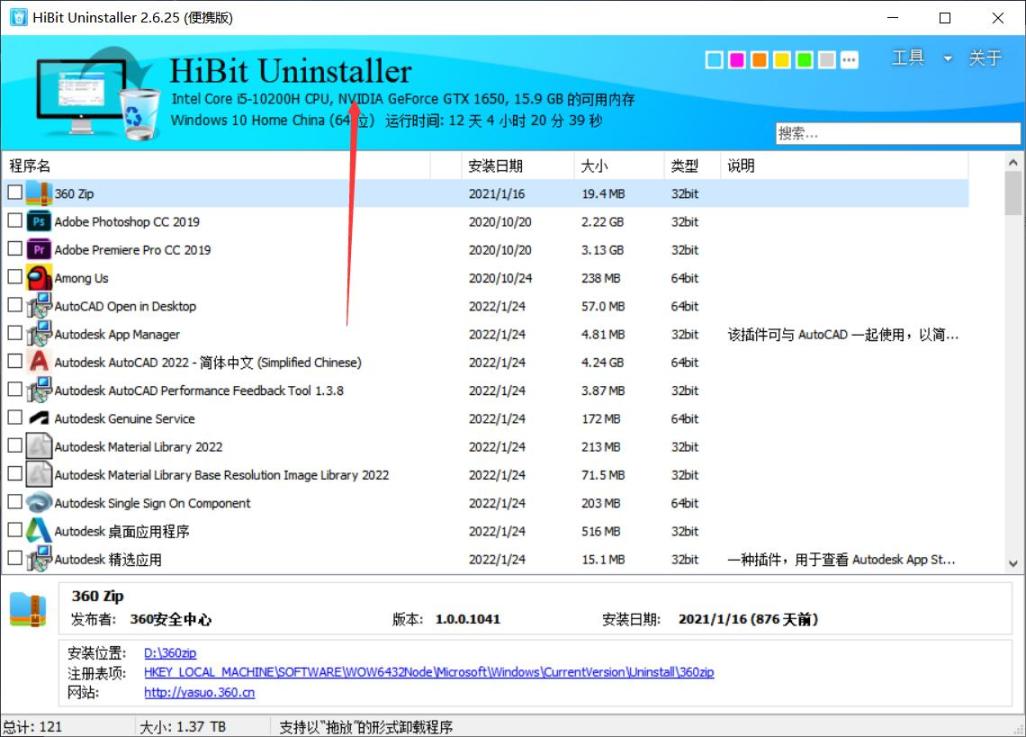Screen dimensions: 1026x737
Task: Click the Autodesk Single Sign On Component icon
Action: [x=39, y=503]
